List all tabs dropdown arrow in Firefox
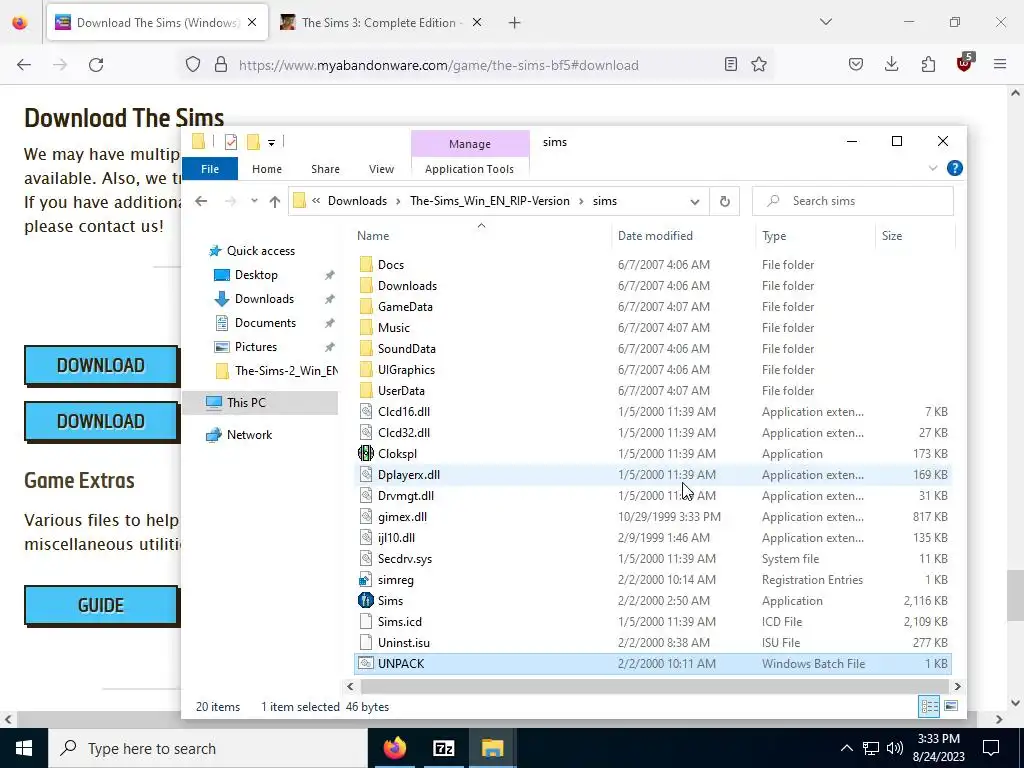The height and width of the screenshot is (768, 1024). point(826,22)
